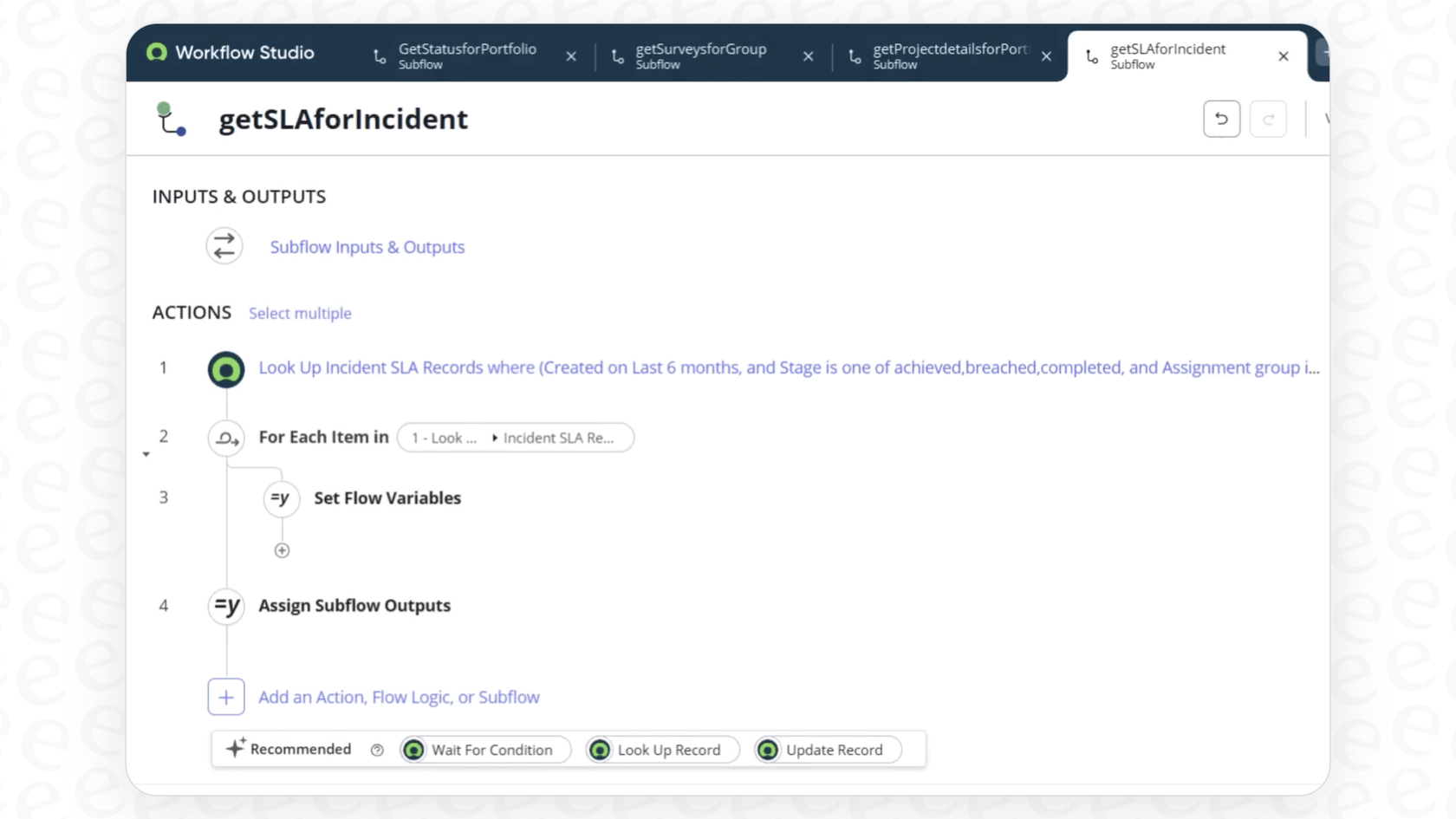
Task: Click the Workflow Studio logo icon
Action: [x=157, y=53]
